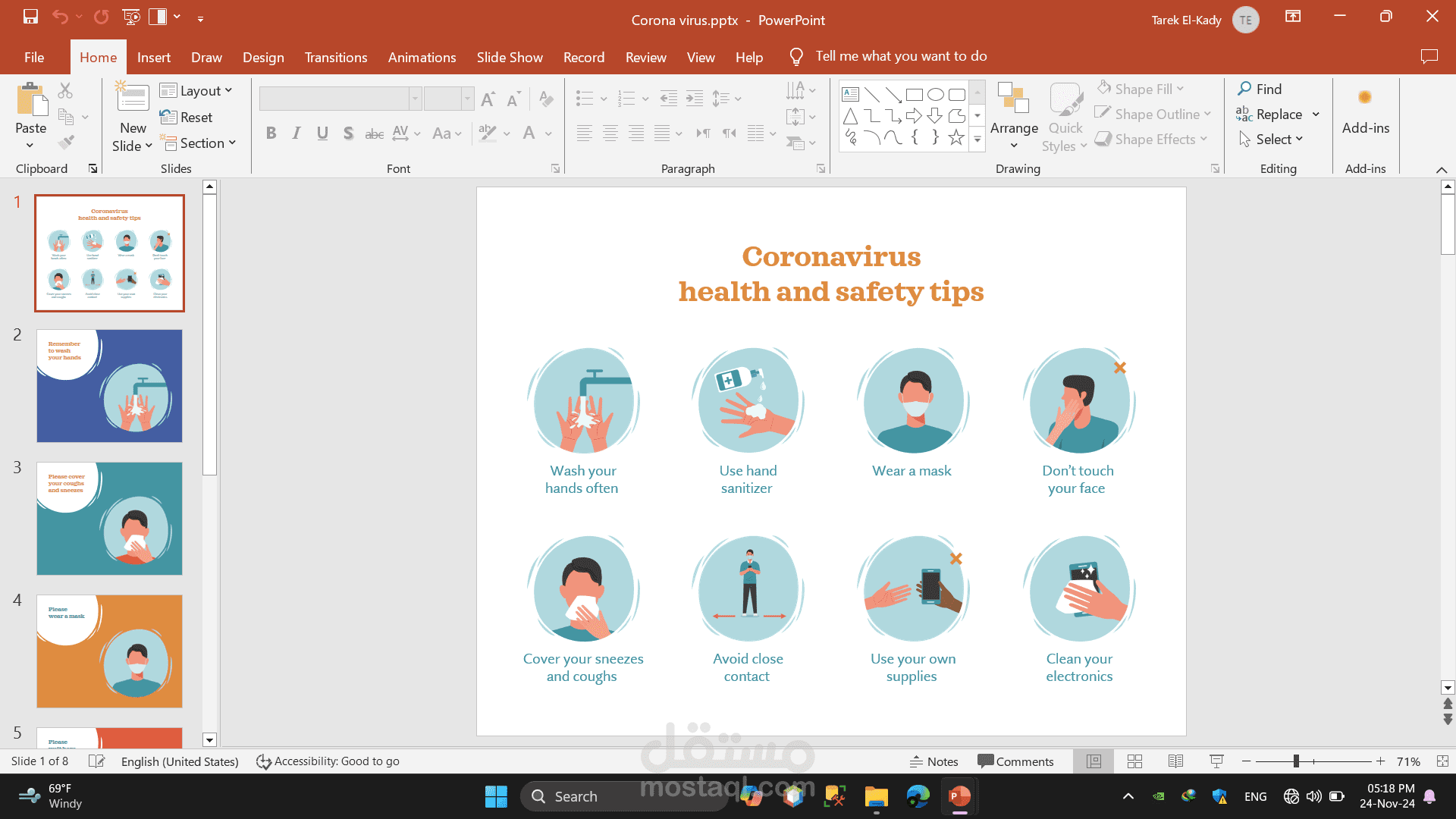Click Quick Styles button

(x=1065, y=117)
